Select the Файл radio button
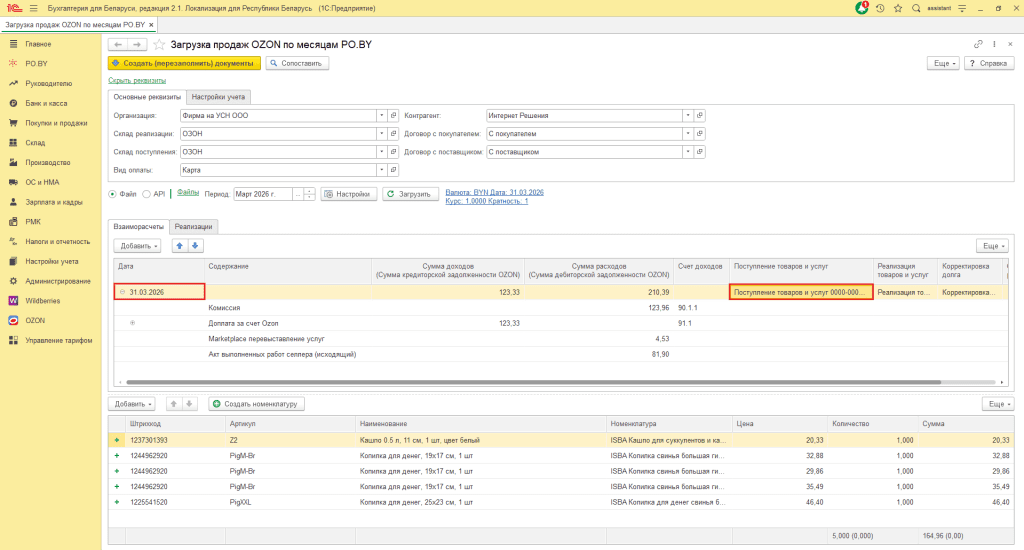This screenshot has width=1024, height=550. [x=112, y=194]
